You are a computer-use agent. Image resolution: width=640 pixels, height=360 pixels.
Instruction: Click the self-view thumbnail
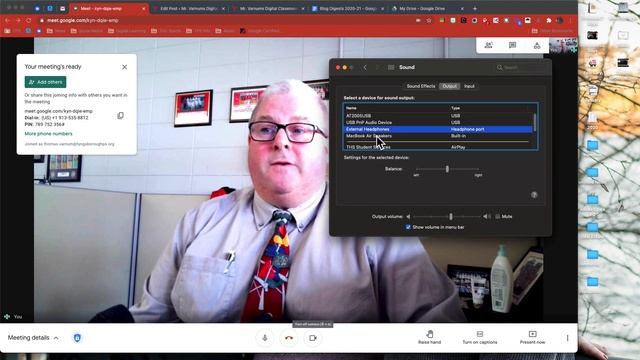(x=563, y=45)
